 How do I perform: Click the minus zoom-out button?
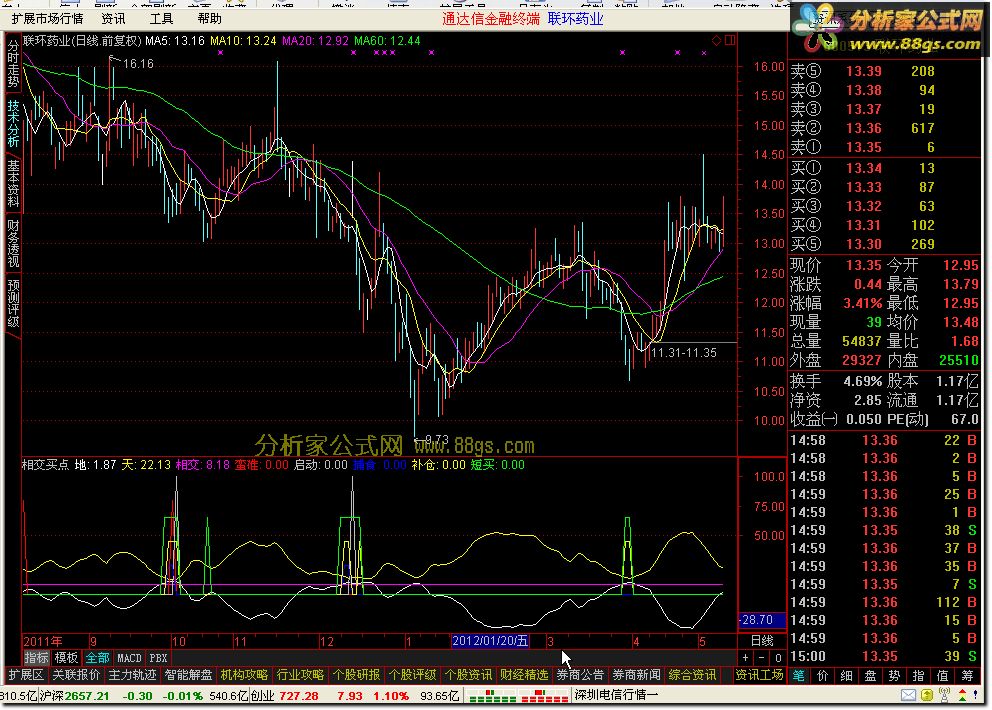click(762, 657)
